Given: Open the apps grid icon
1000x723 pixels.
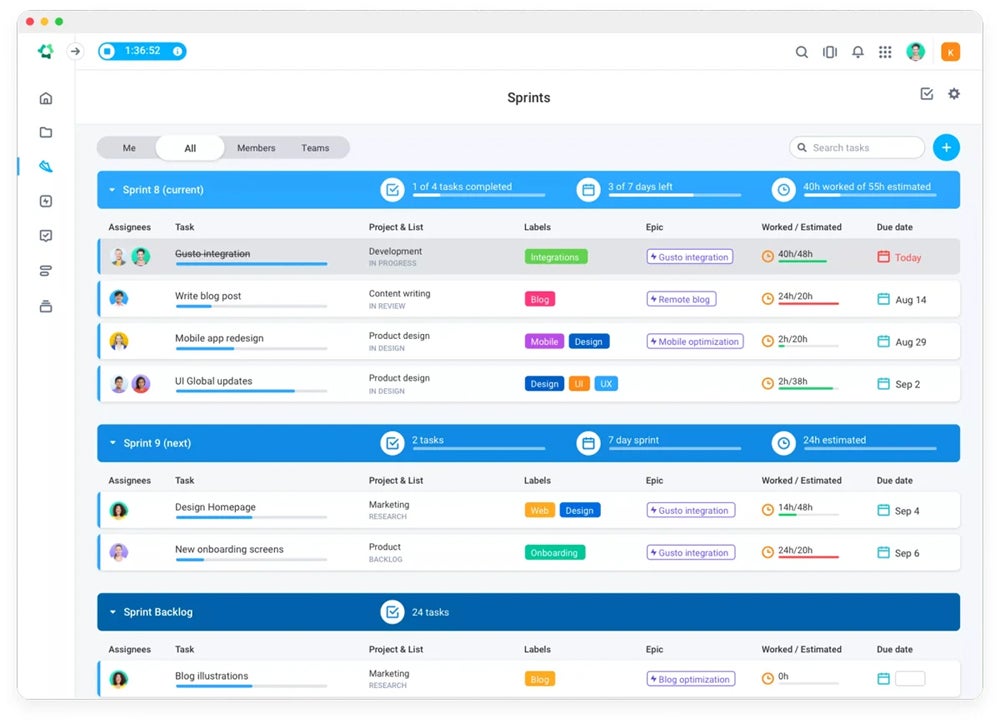Looking at the screenshot, I should click(x=885, y=52).
